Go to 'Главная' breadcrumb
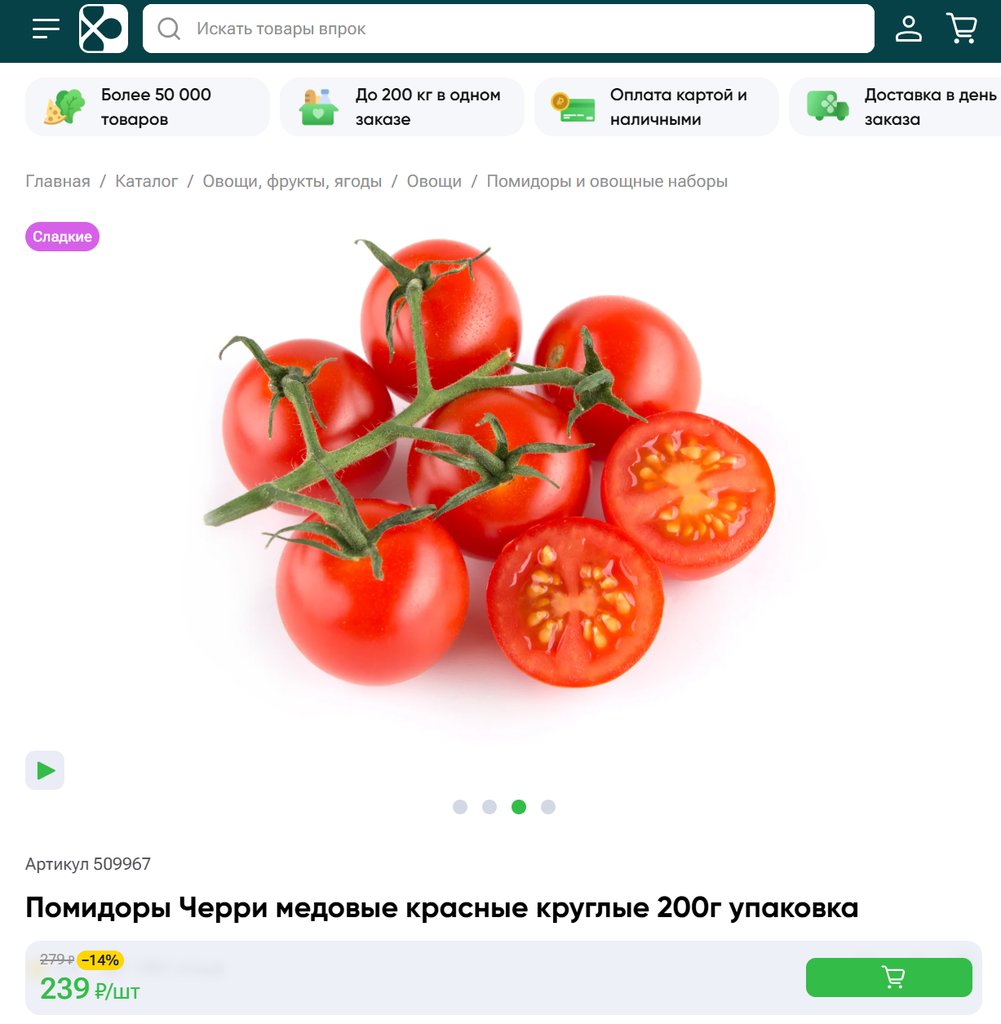1001x1024 pixels. pos(58,181)
